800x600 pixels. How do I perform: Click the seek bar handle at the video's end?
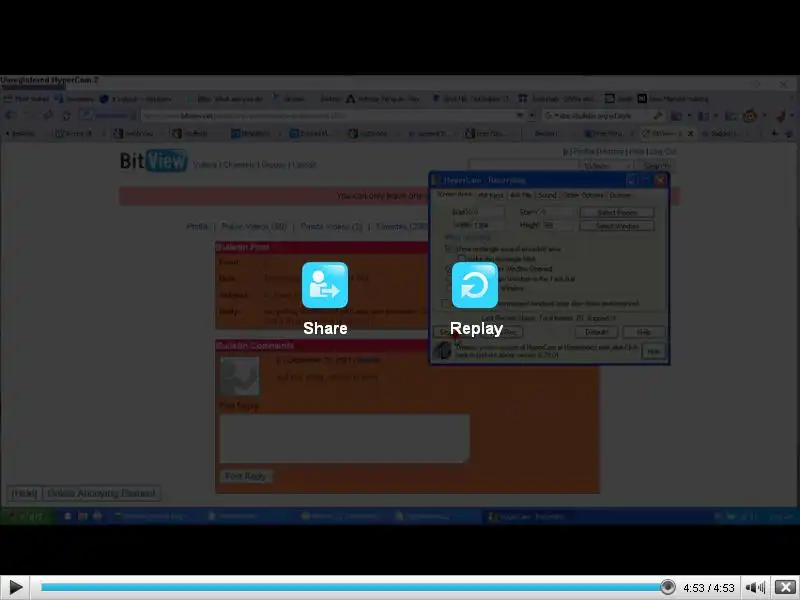(x=667, y=587)
